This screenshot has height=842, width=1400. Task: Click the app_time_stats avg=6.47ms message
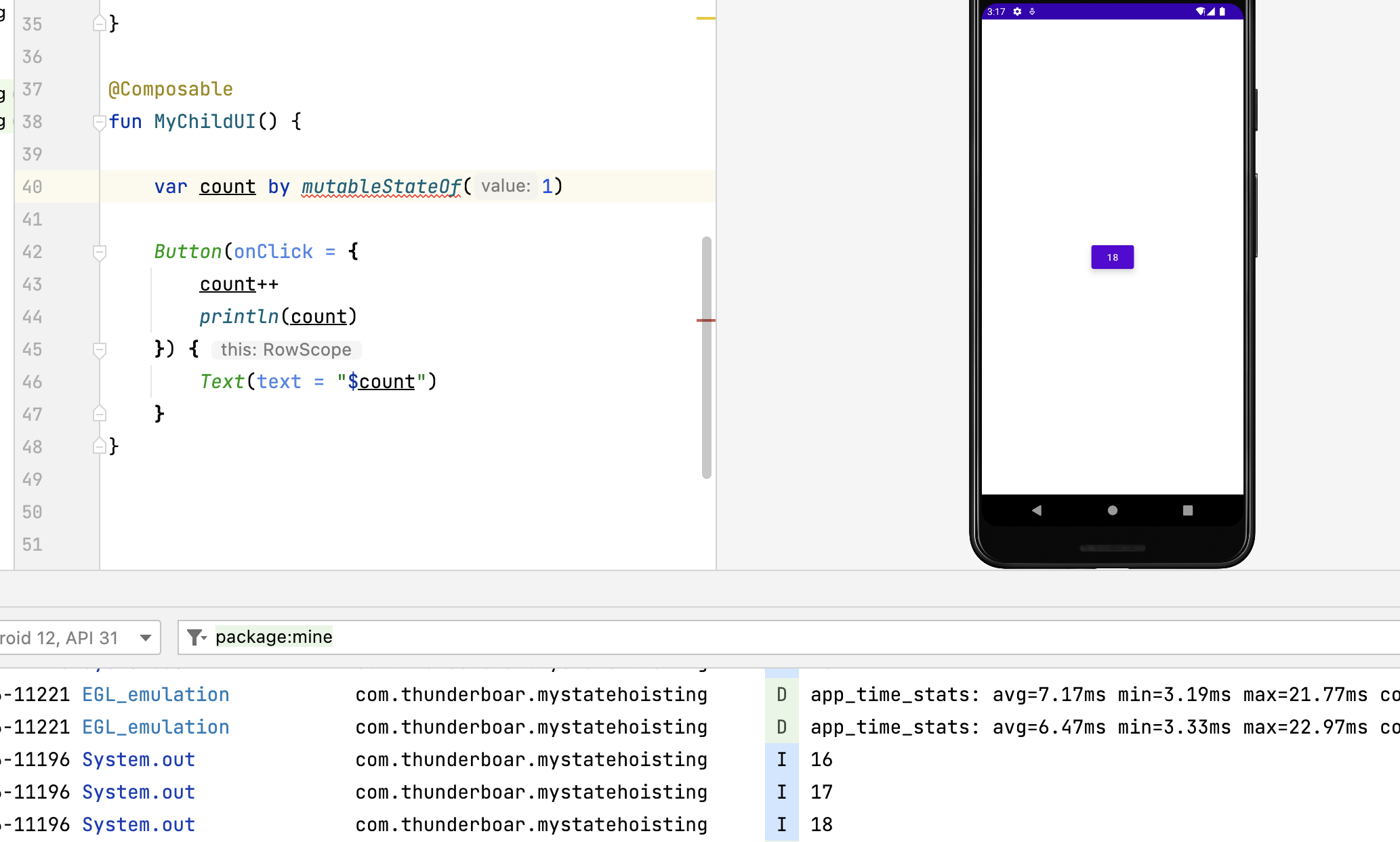pos(1105,727)
